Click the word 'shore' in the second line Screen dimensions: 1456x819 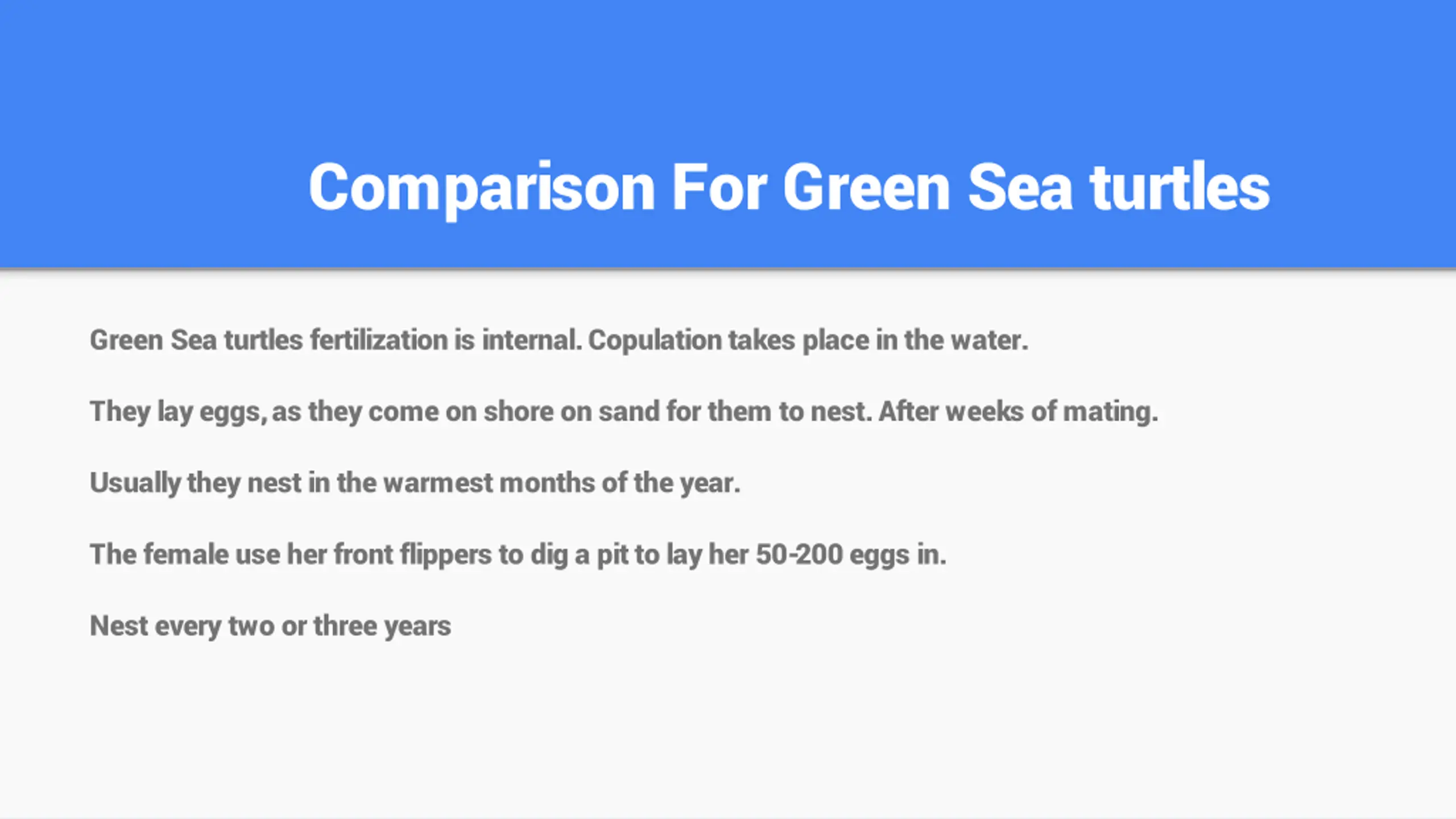518,411
